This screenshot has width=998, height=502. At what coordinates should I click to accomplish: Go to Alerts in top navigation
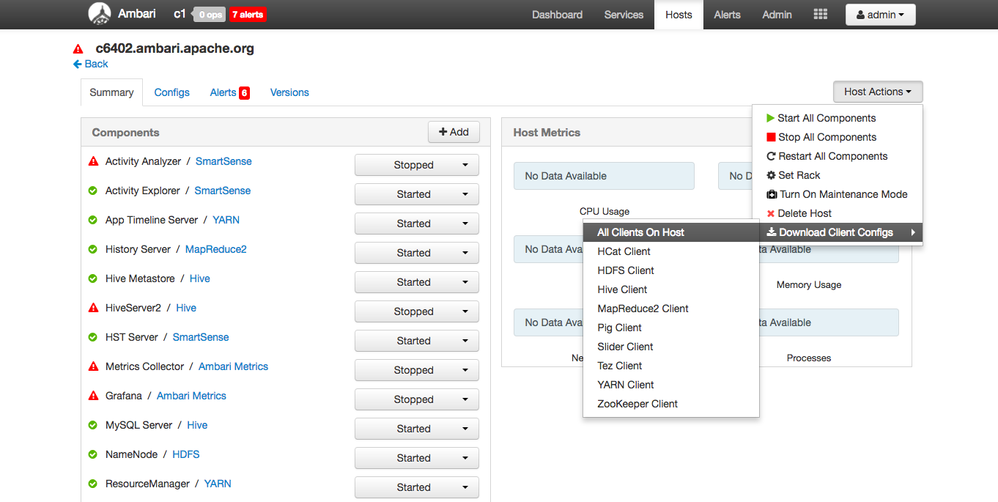point(727,15)
